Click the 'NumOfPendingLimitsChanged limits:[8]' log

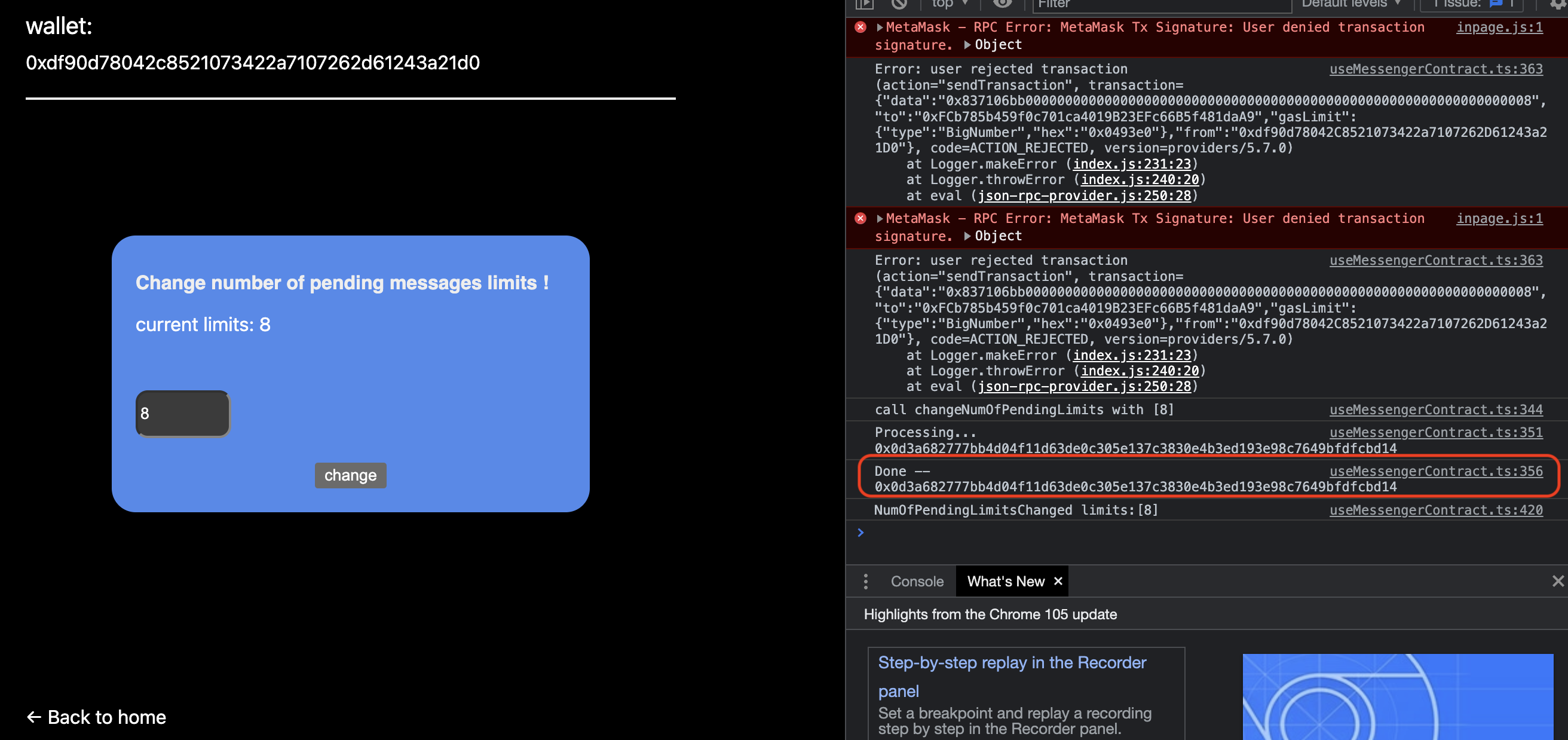(x=1016, y=510)
